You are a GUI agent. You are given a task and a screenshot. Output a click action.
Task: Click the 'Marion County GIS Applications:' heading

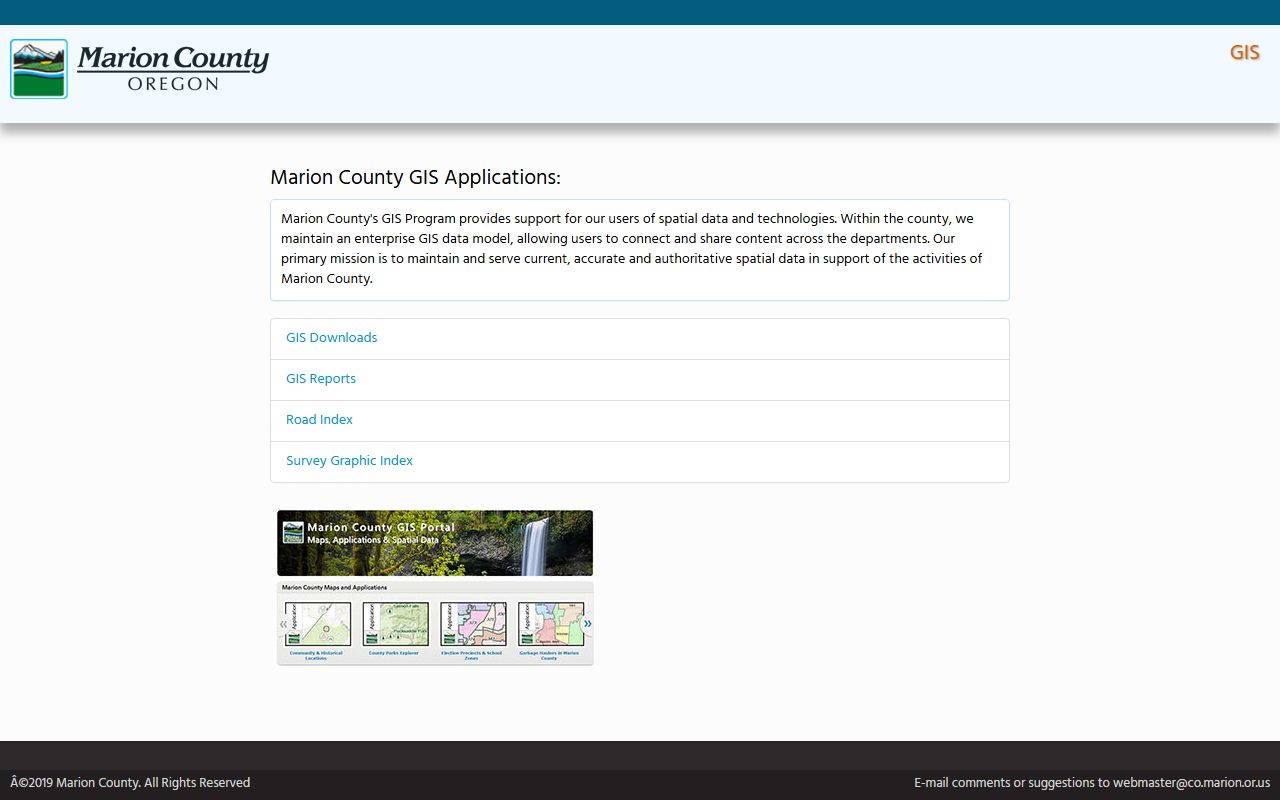(415, 177)
